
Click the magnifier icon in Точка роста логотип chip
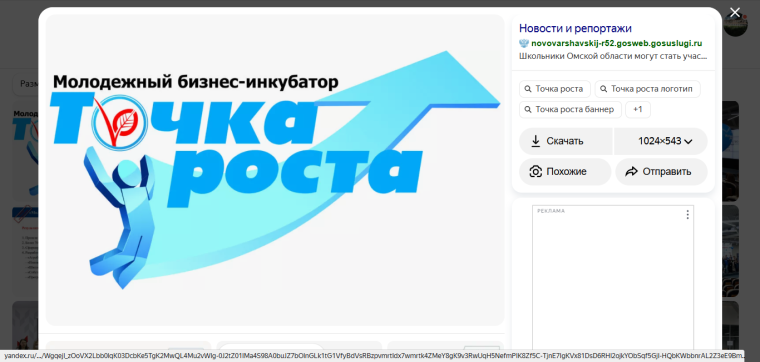click(x=603, y=89)
